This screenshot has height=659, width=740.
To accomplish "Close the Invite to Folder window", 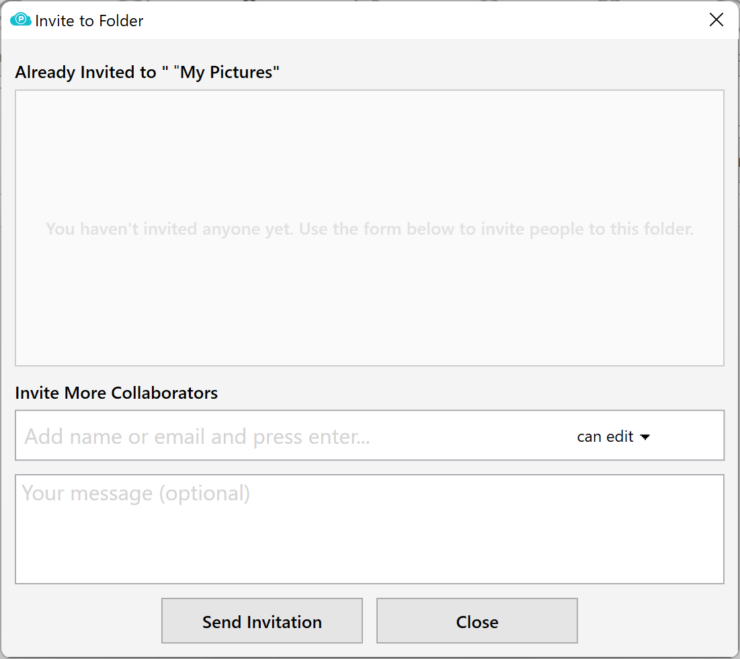I will click(x=716, y=20).
